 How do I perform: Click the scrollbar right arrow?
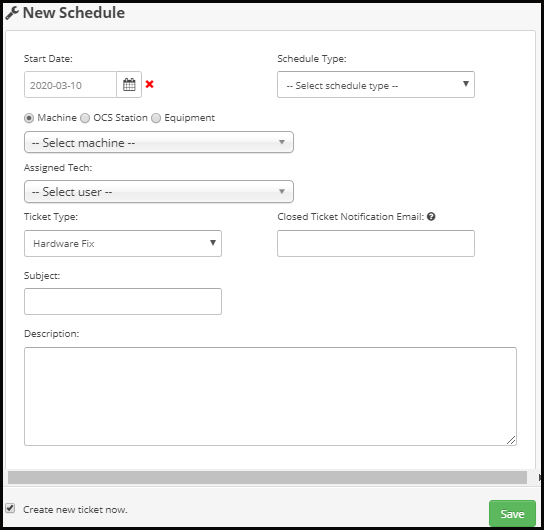coord(540,478)
